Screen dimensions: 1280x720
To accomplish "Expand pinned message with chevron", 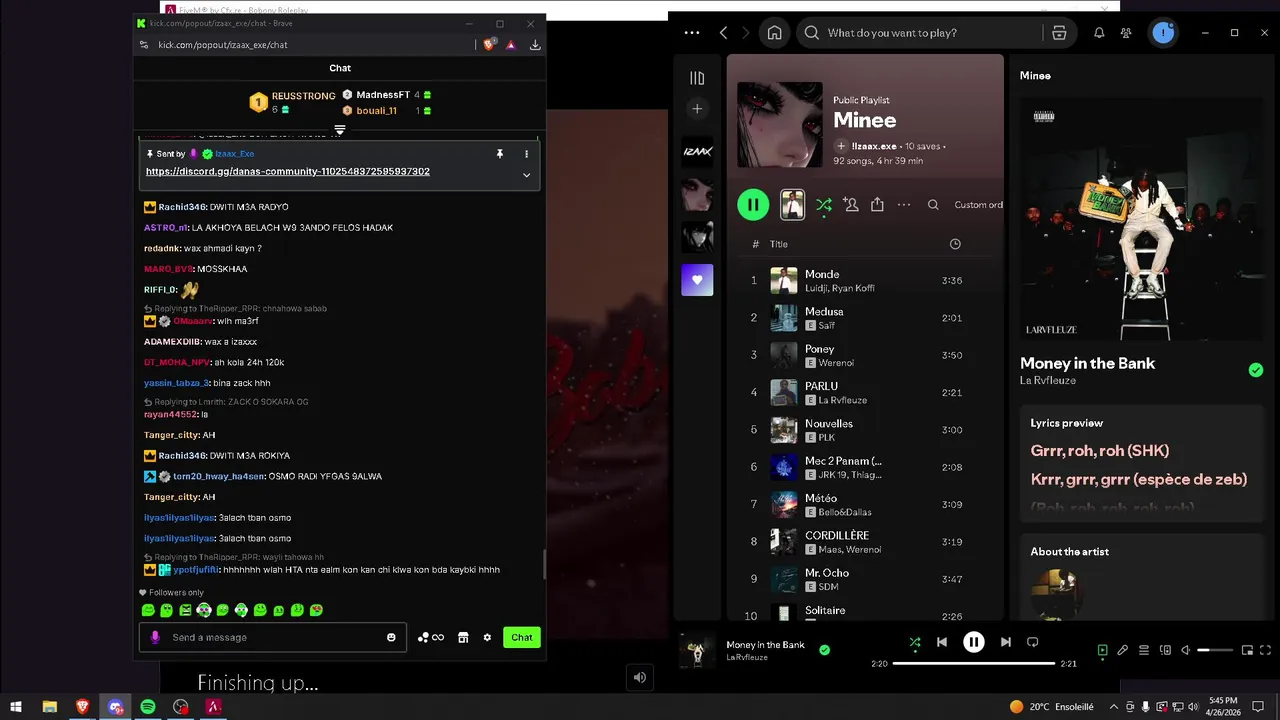I will point(526,175).
